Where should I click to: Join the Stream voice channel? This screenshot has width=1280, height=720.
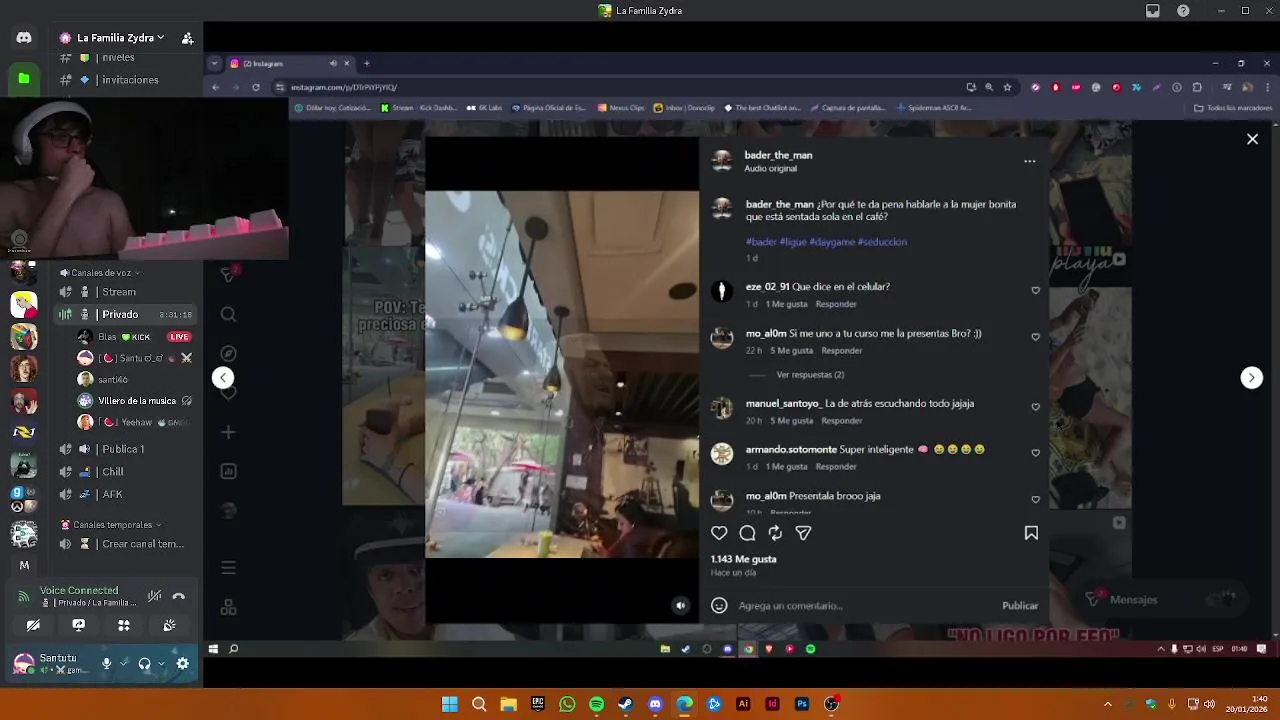125,292
